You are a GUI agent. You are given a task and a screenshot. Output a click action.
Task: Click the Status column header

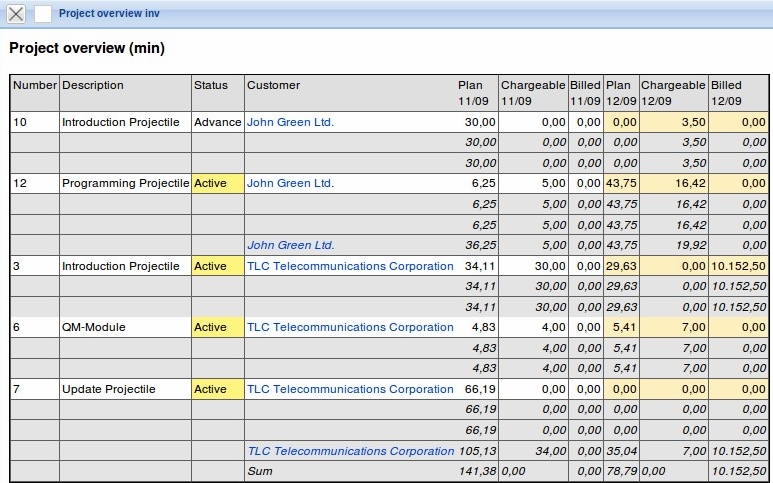211,86
